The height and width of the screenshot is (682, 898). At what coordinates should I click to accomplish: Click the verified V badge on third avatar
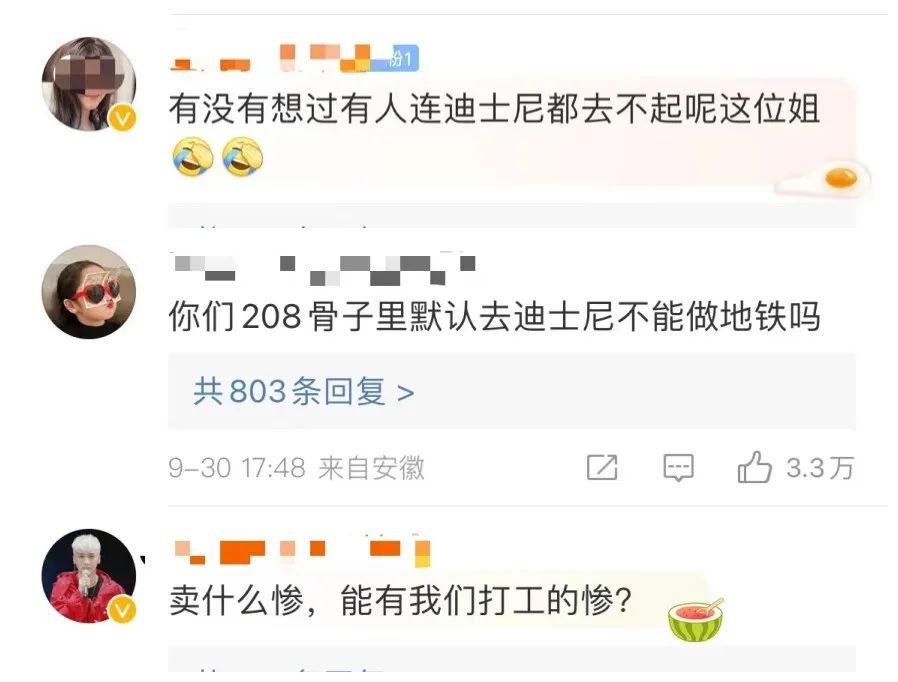tap(122, 611)
